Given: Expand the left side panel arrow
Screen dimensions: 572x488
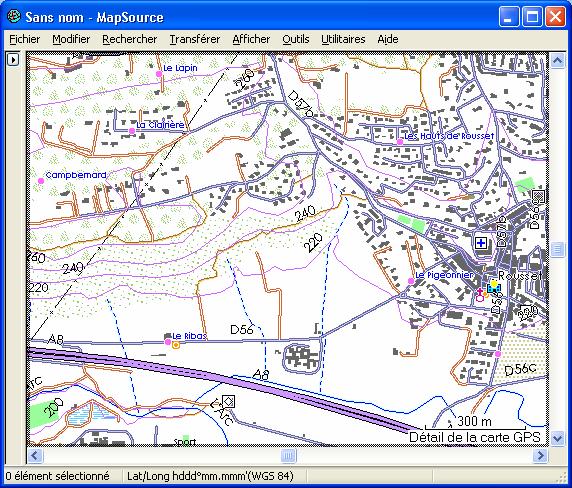Looking at the screenshot, I should [13, 59].
